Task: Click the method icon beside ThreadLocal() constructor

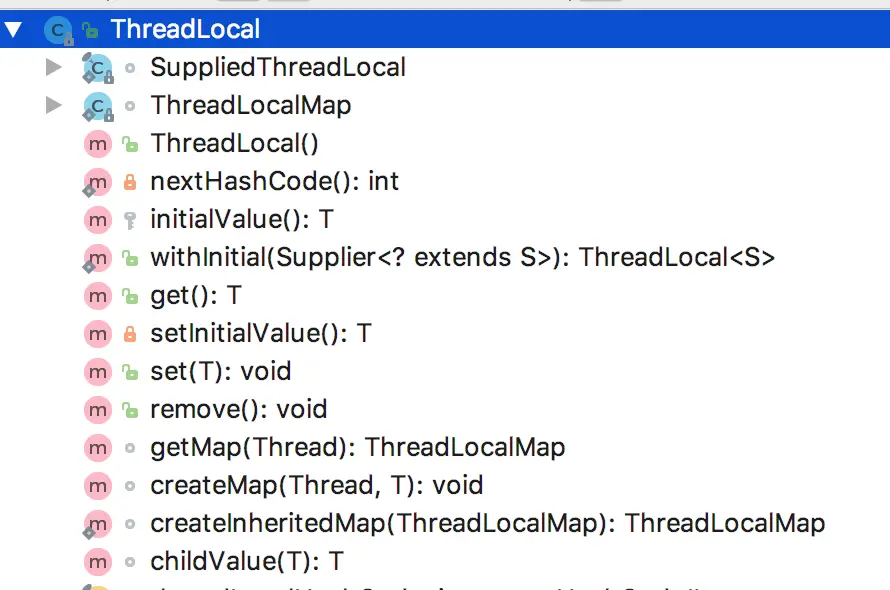Action: [97, 143]
